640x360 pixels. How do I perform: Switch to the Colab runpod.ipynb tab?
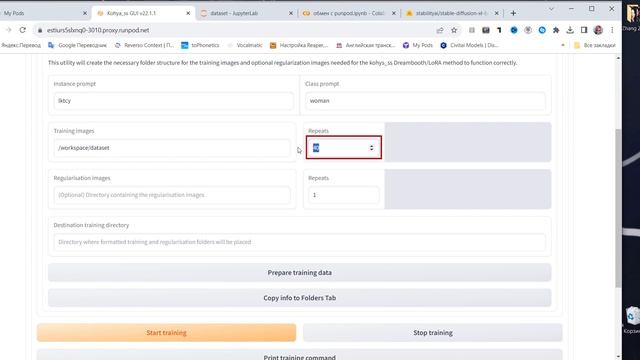pos(349,13)
